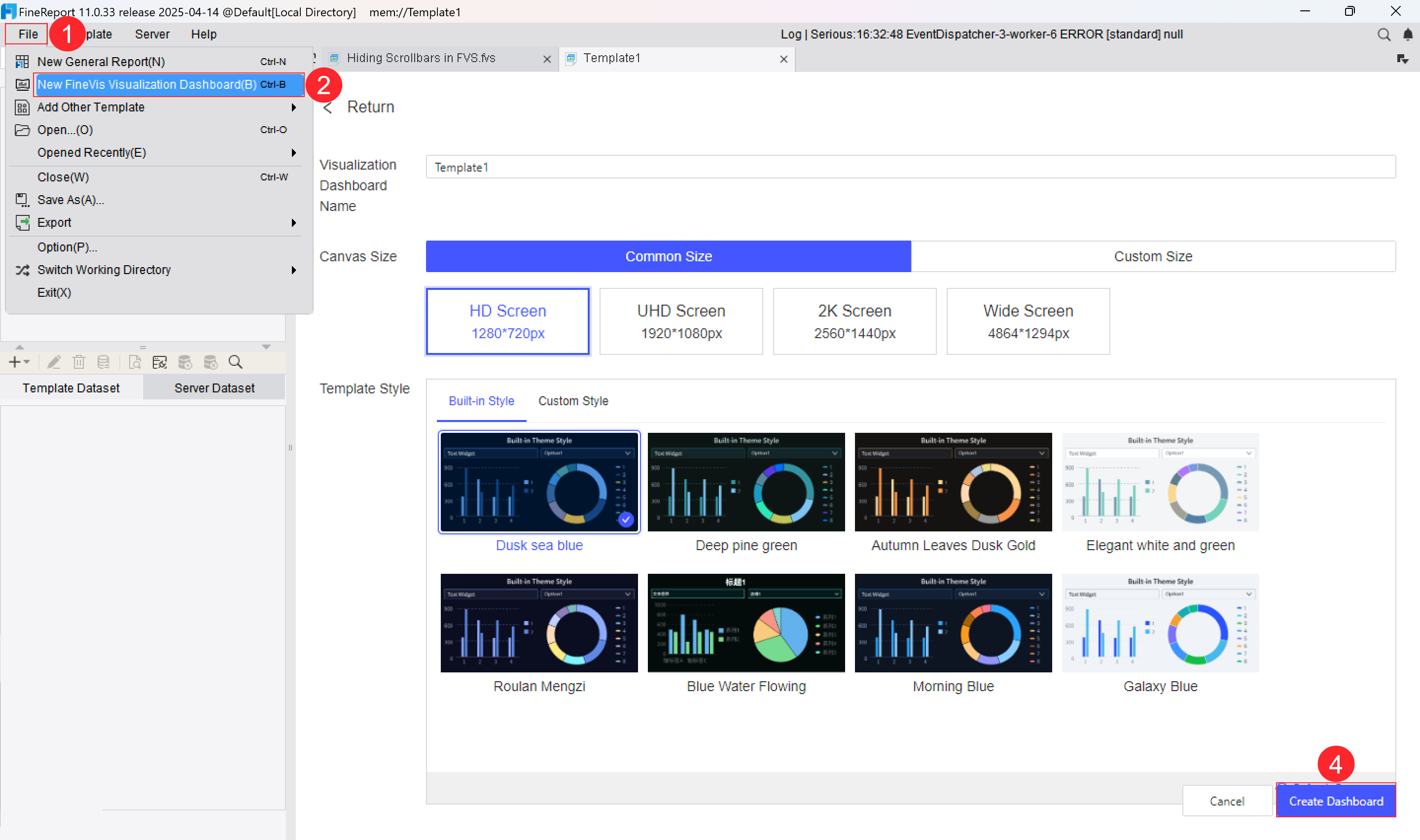Select the Common Size option
The width and height of the screenshot is (1420, 840).
coord(668,256)
